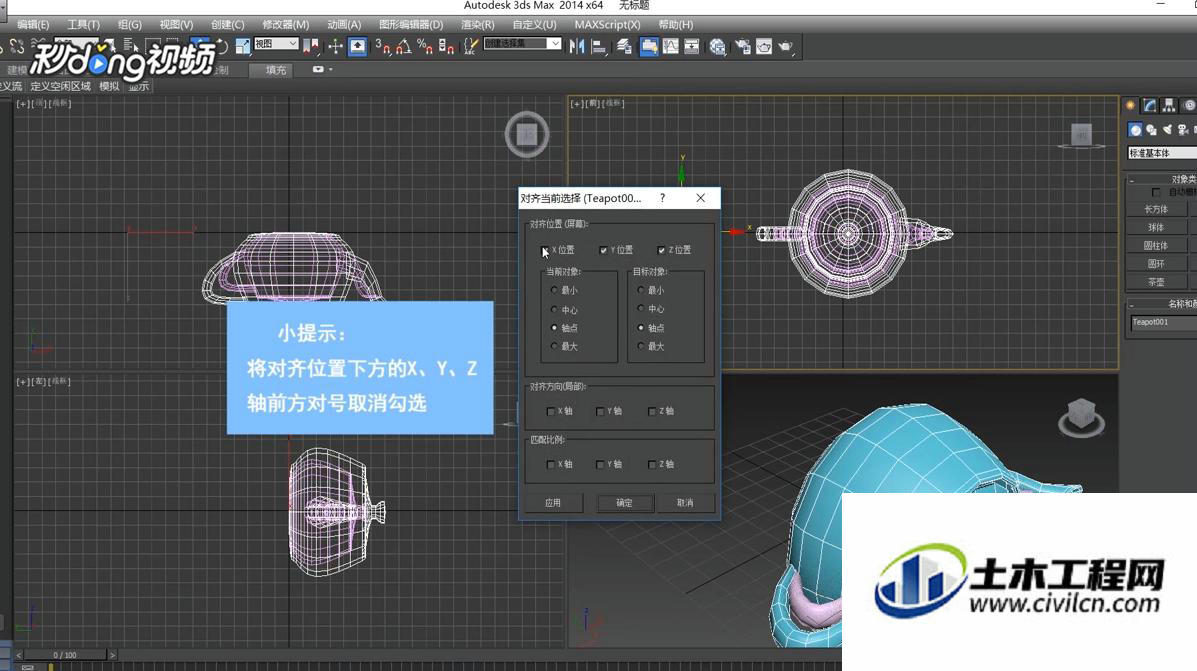Toggle Keyboard Shortcut Override icon

pyautogui.click(x=357, y=47)
